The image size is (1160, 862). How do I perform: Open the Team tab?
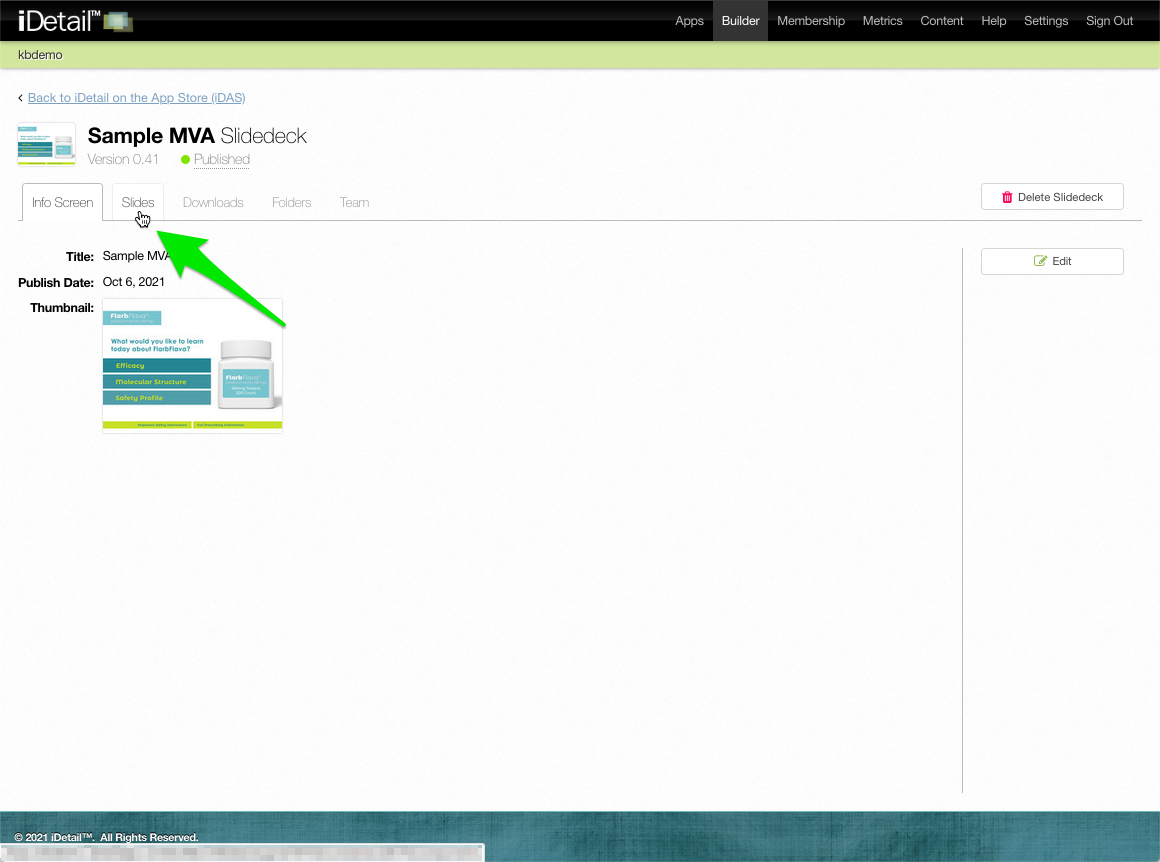(x=354, y=202)
